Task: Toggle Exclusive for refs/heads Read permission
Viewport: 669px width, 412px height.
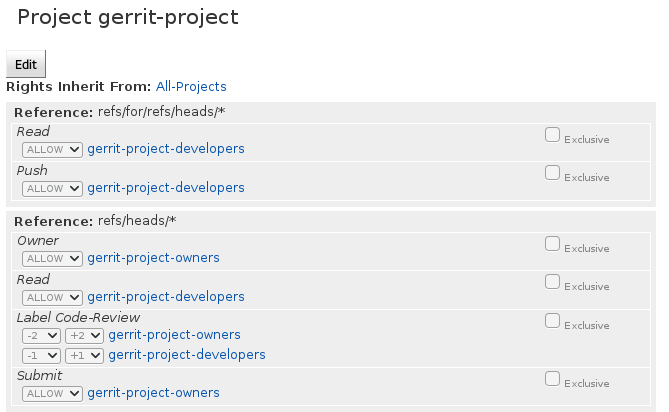Action: [x=552, y=282]
